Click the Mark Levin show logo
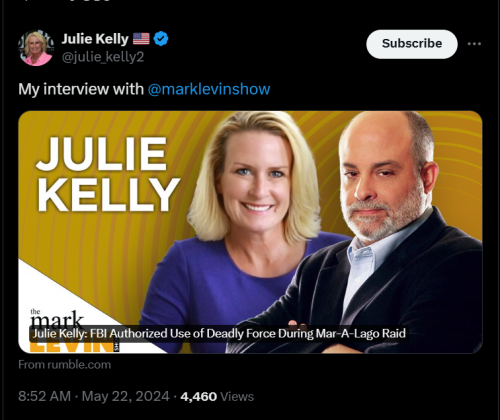The image size is (500, 420). pyautogui.click(x=74, y=331)
